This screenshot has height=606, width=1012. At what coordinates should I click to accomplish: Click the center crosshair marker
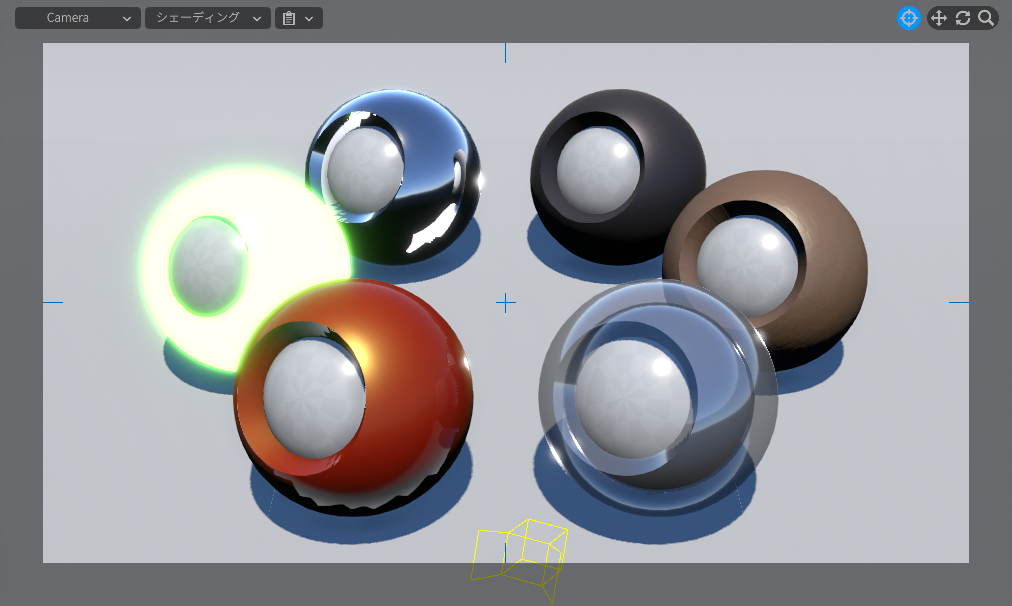(x=506, y=302)
